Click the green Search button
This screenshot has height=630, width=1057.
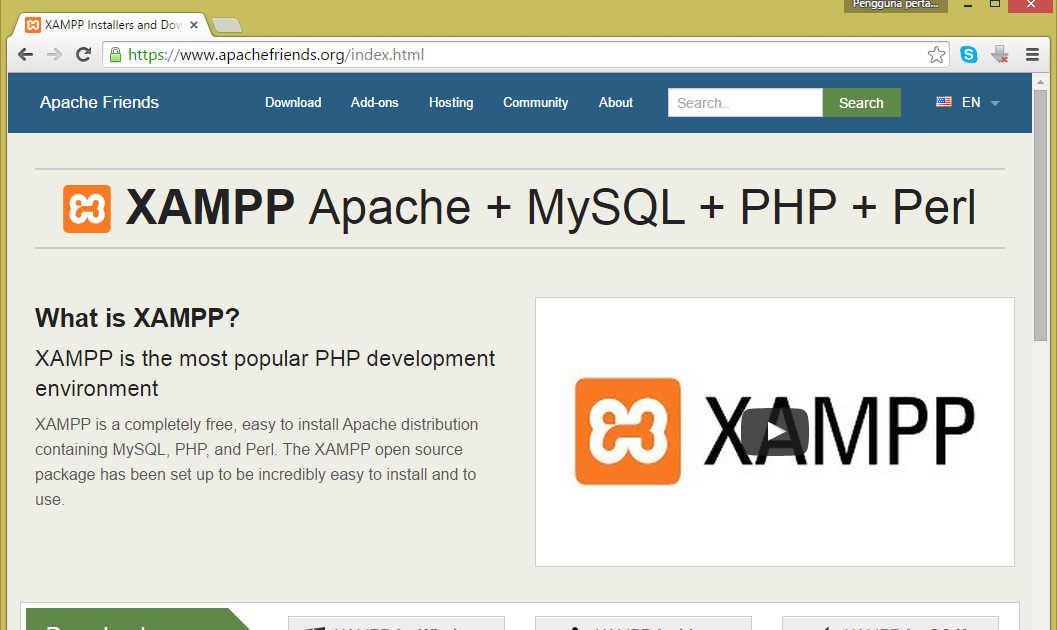tap(862, 102)
